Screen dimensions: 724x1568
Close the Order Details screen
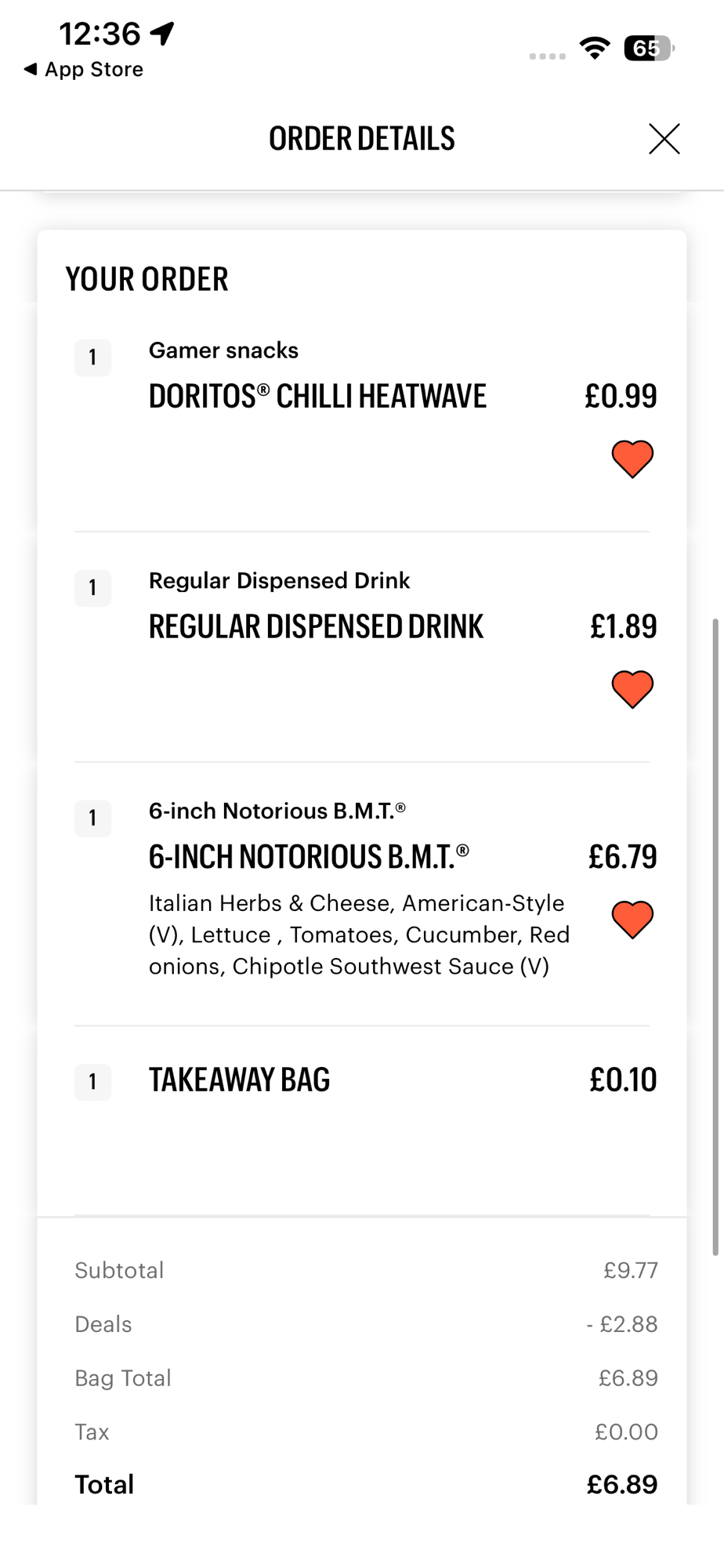pyautogui.click(x=664, y=140)
